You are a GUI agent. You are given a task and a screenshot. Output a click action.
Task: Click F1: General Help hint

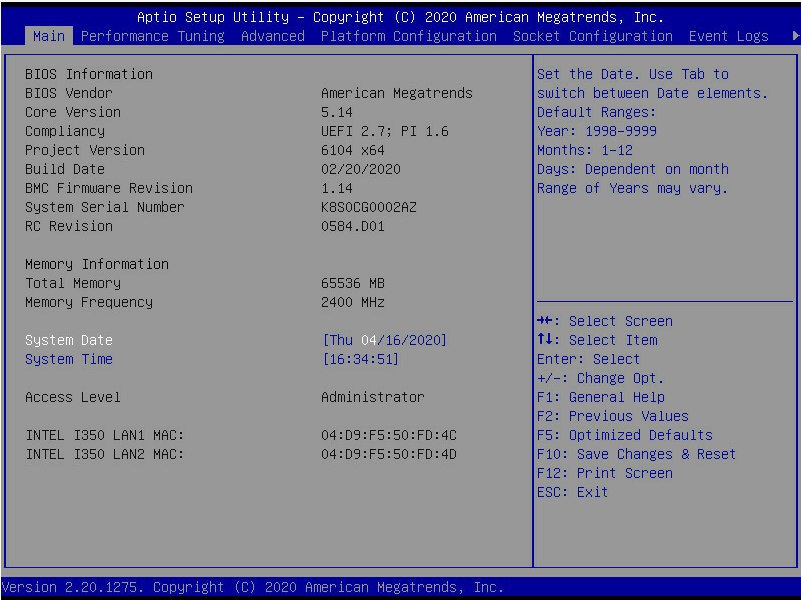(601, 397)
